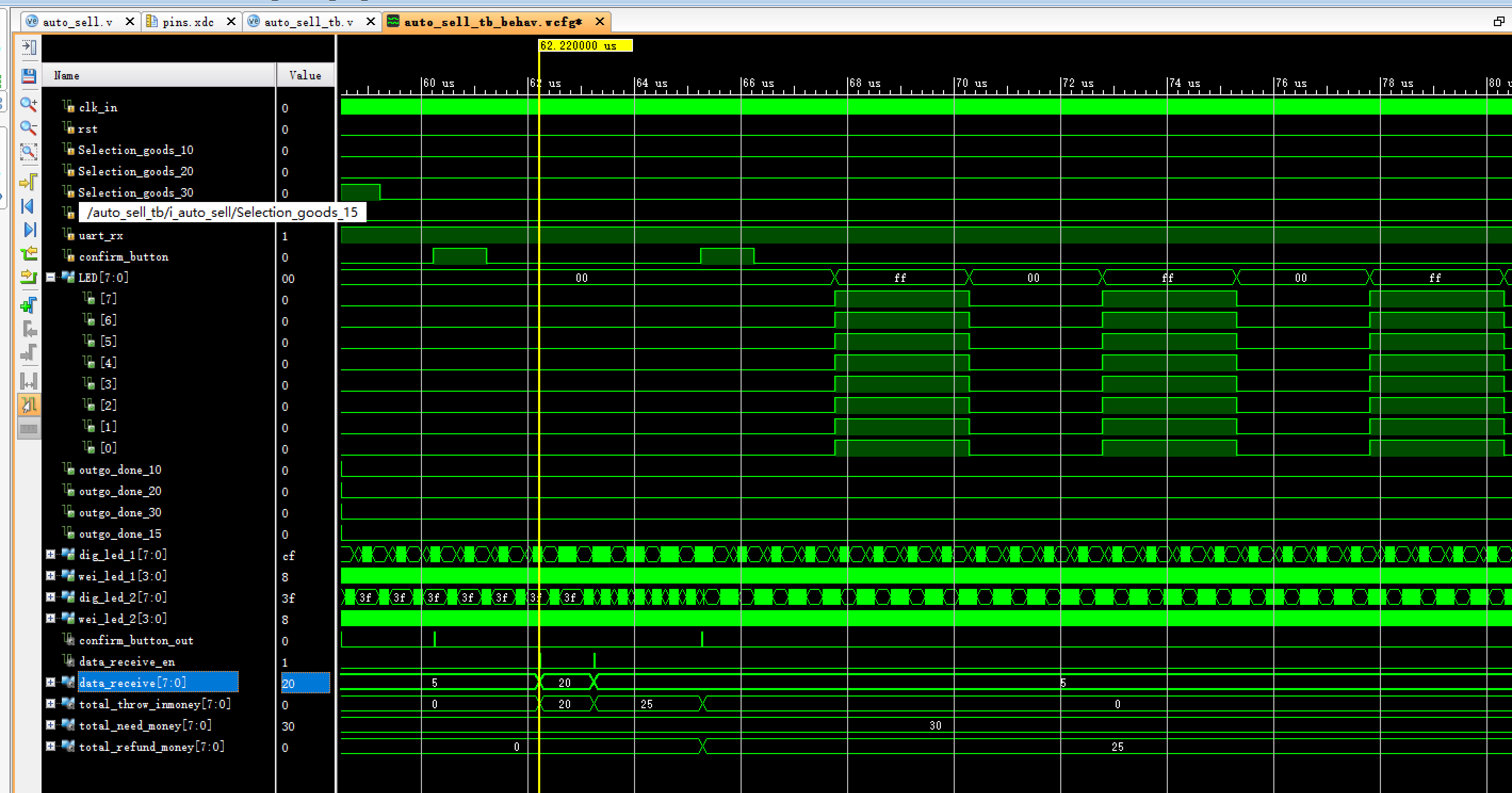Screen dimensions: 1512x793
Task: Switch to the auto_sell.v tab
Action: pyautogui.click(x=77, y=22)
